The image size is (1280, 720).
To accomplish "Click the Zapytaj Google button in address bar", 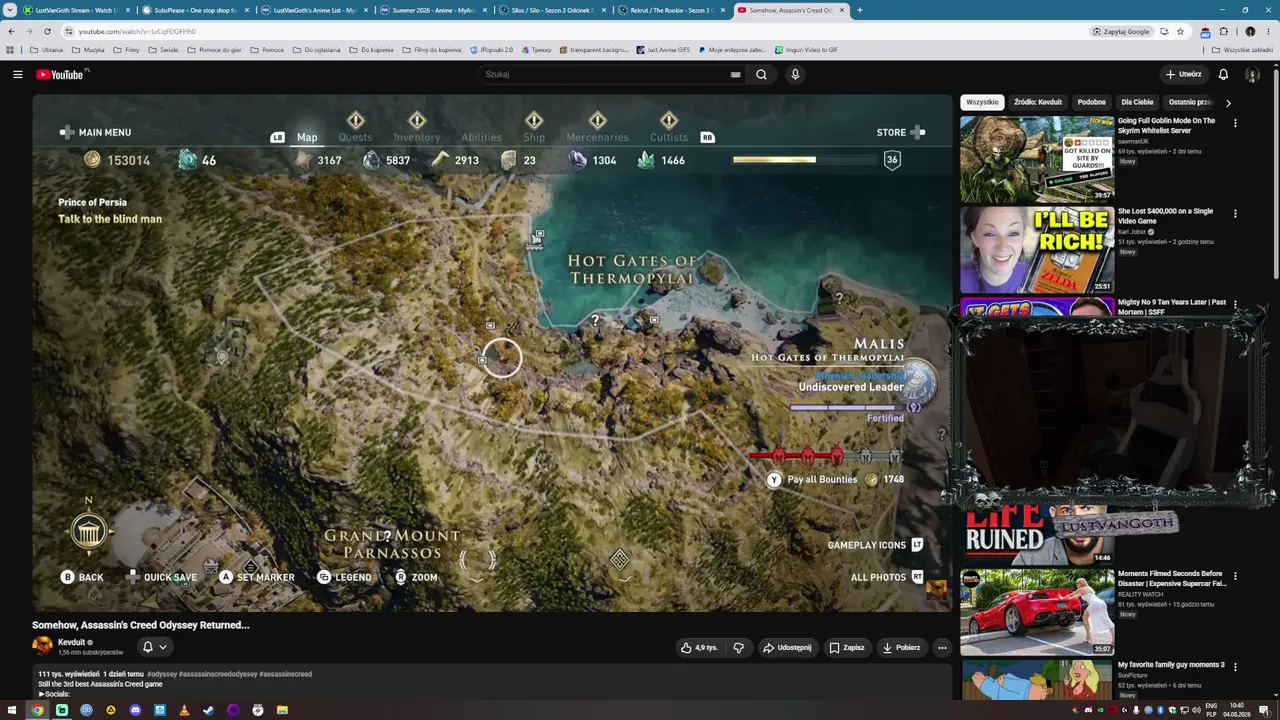I will [x=1121, y=31].
